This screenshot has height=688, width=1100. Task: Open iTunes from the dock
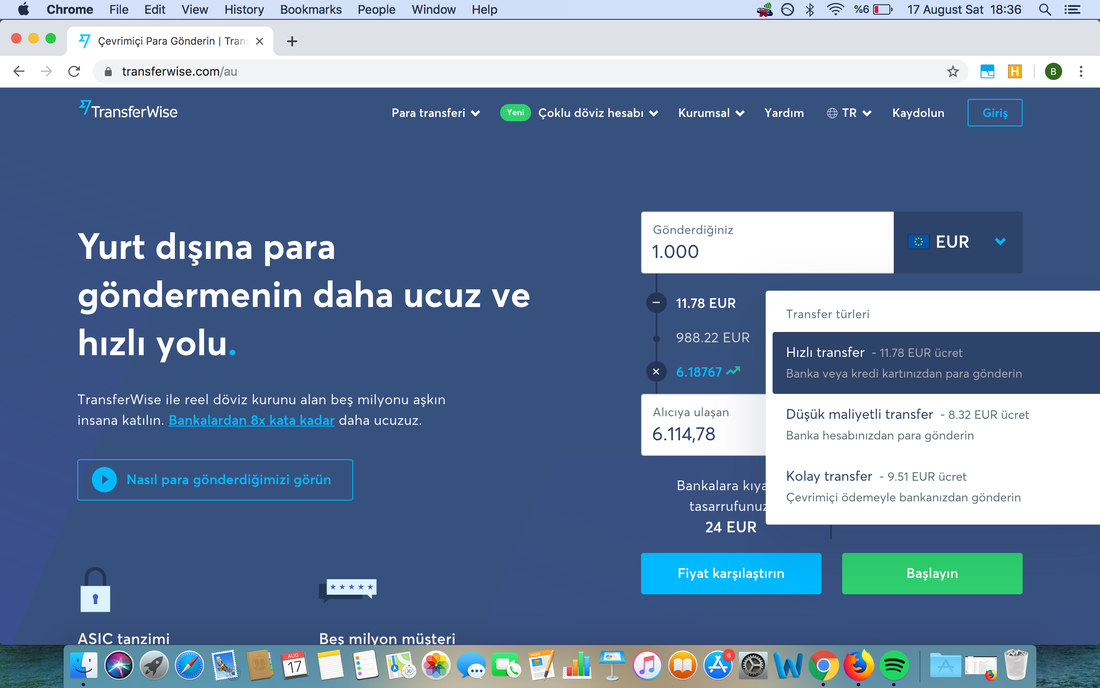click(x=647, y=665)
